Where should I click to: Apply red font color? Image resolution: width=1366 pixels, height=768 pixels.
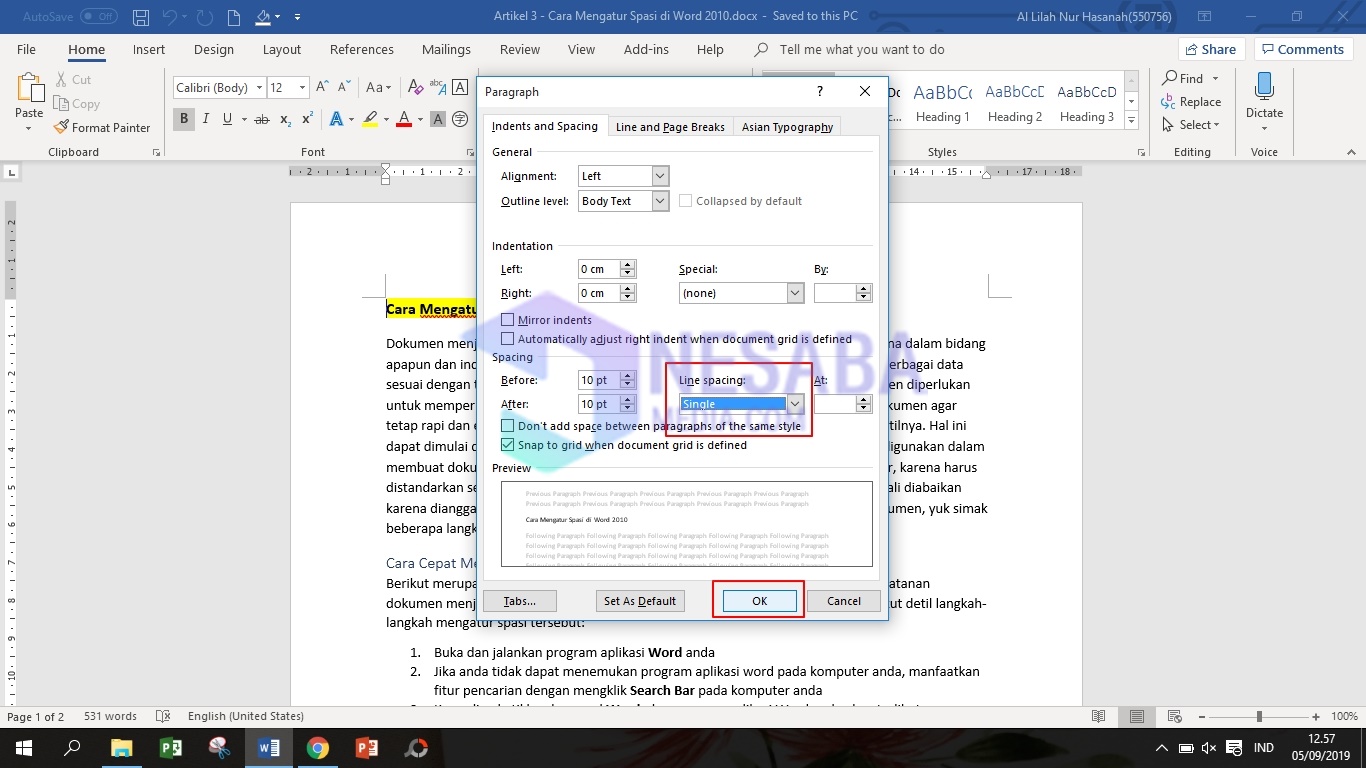(x=404, y=119)
